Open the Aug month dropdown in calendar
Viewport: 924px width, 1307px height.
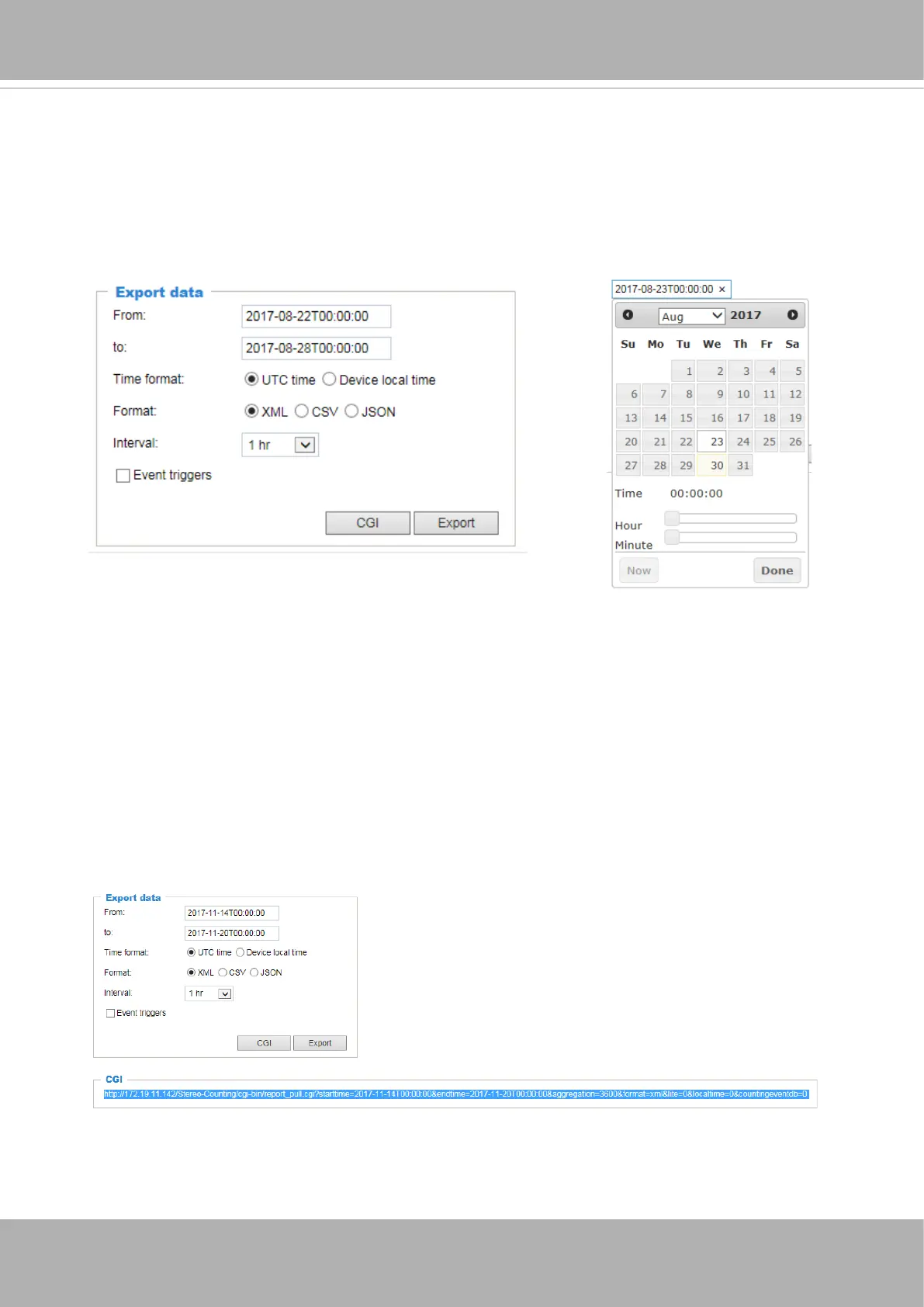691,317
